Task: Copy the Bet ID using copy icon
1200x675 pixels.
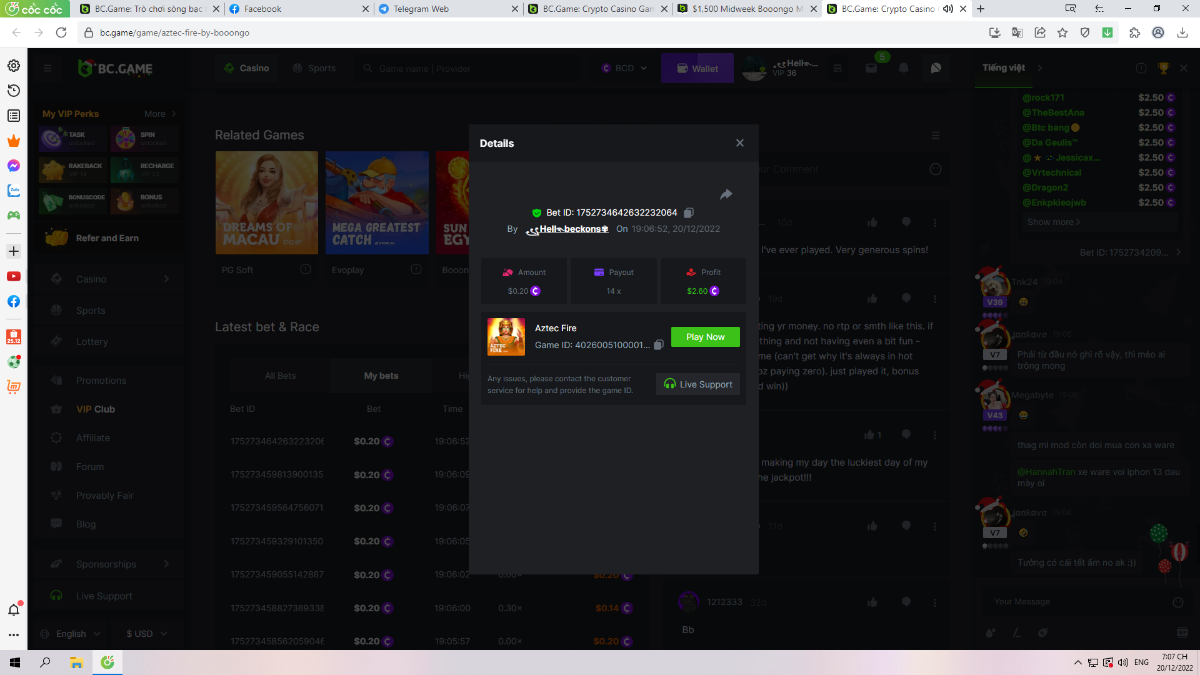Action: click(x=689, y=213)
